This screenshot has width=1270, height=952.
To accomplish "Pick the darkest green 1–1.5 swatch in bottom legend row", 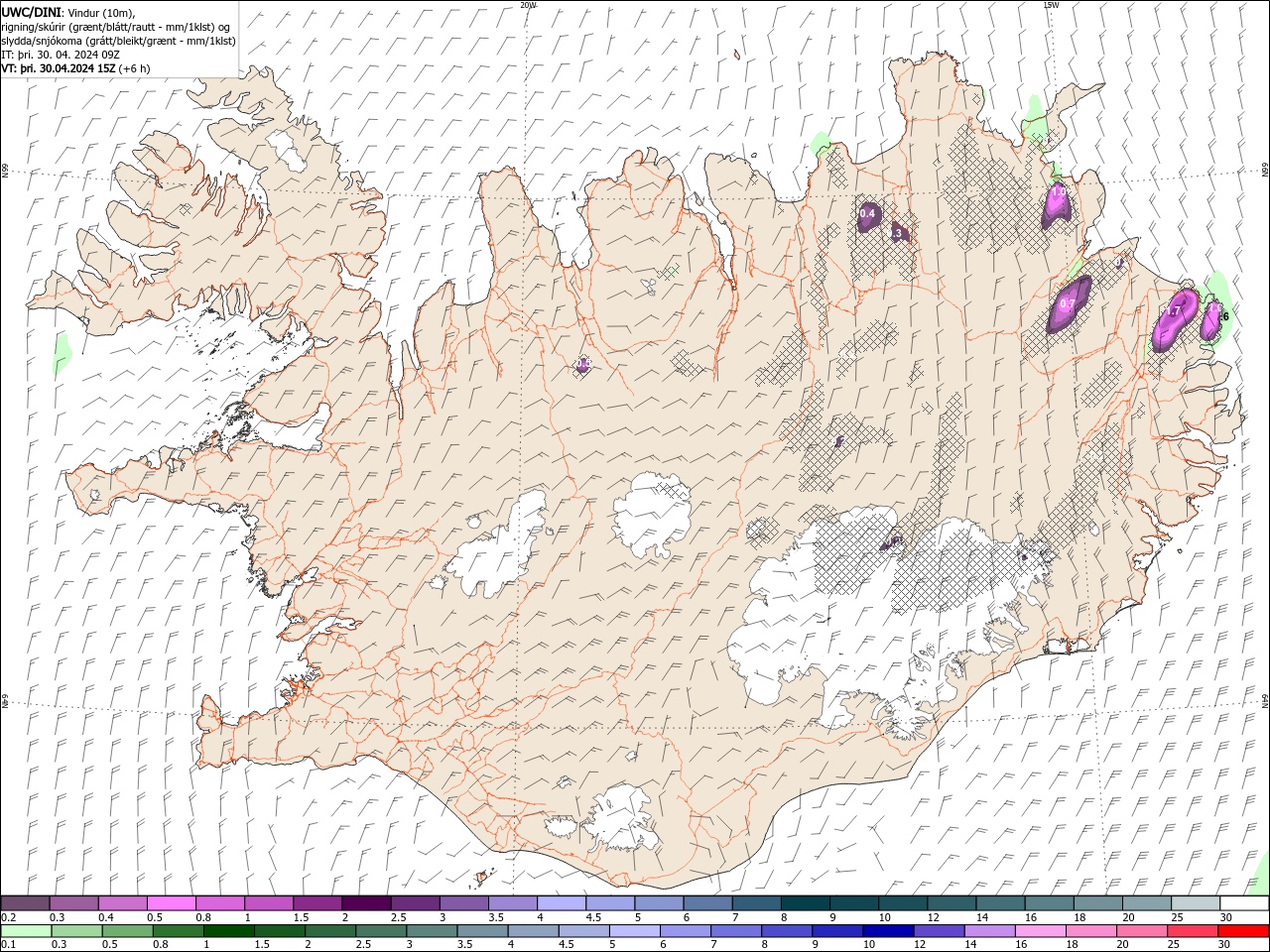I will click(227, 931).
